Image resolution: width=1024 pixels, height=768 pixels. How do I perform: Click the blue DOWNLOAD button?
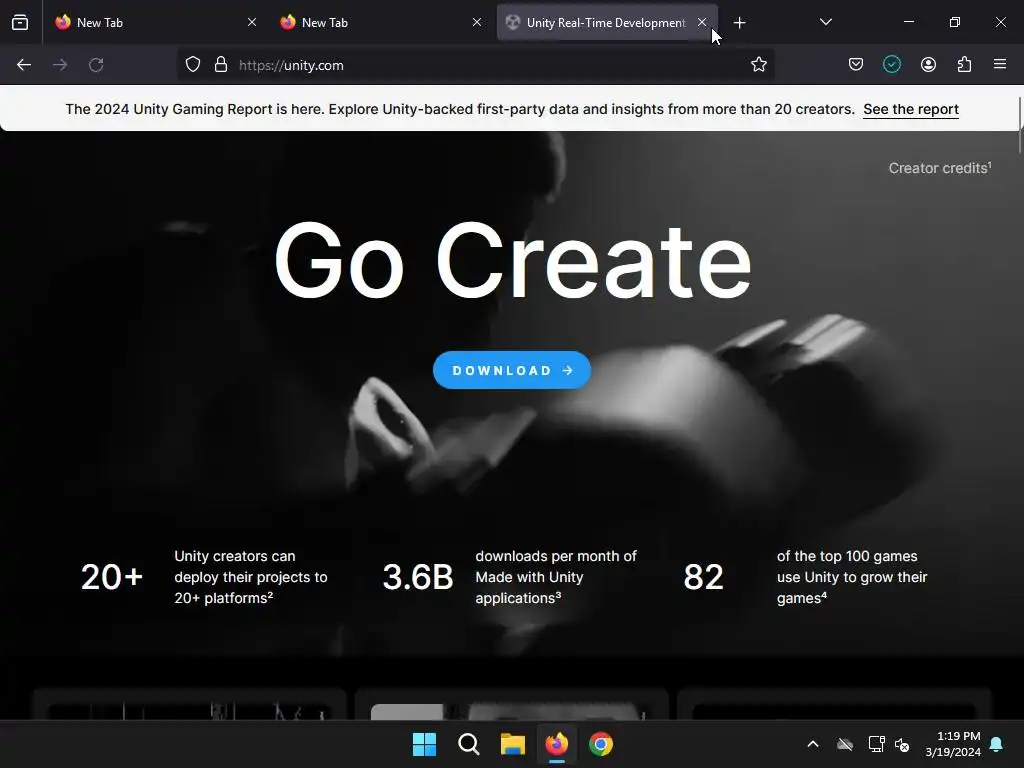tap(512, 370)
